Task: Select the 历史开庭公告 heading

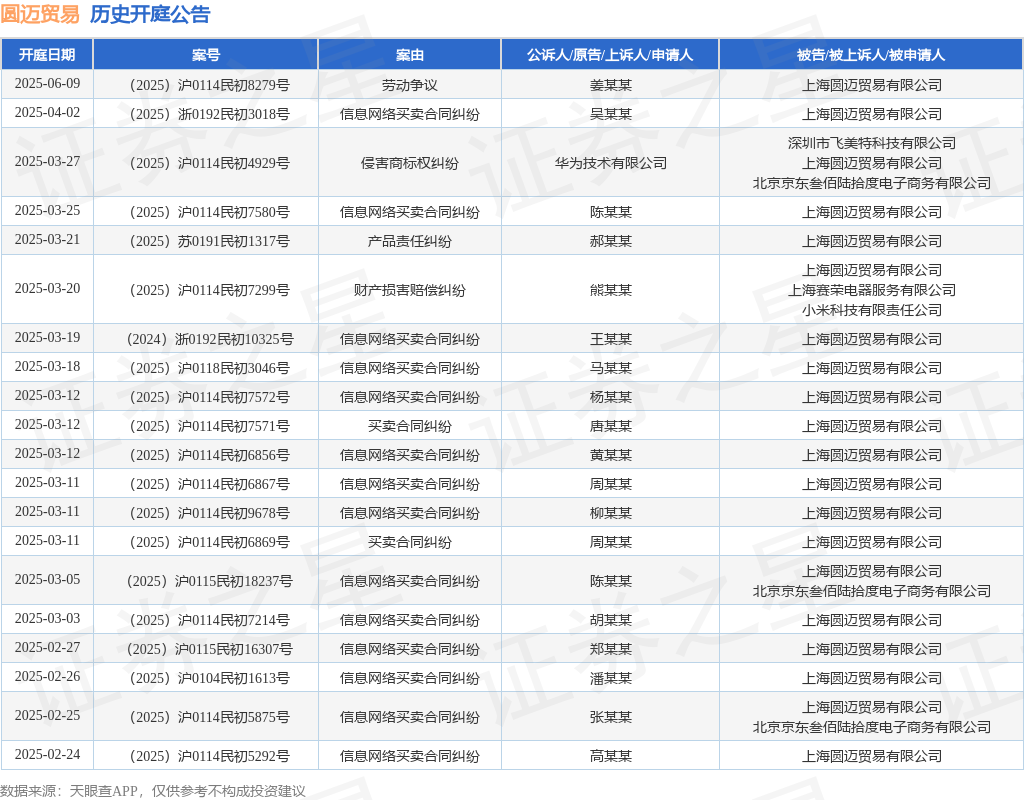Action: pyautogui.click(x=150, y=14)
